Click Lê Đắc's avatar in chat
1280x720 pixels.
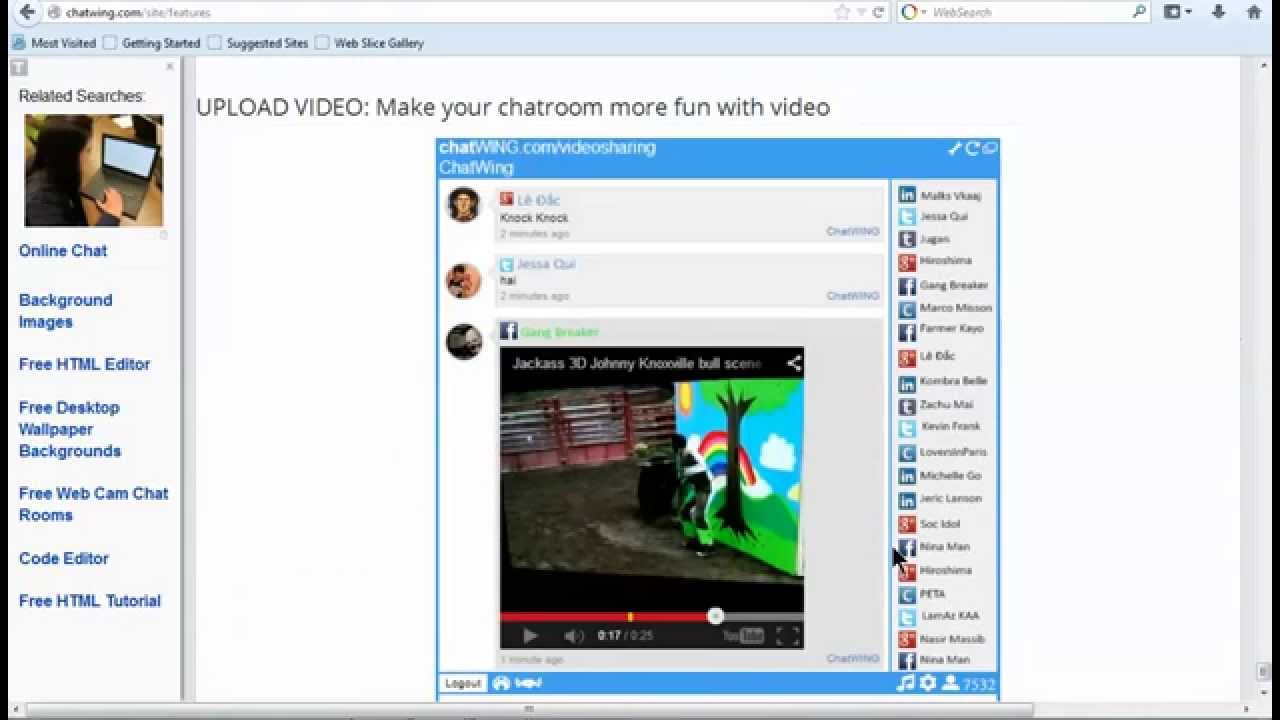point(463,204)
